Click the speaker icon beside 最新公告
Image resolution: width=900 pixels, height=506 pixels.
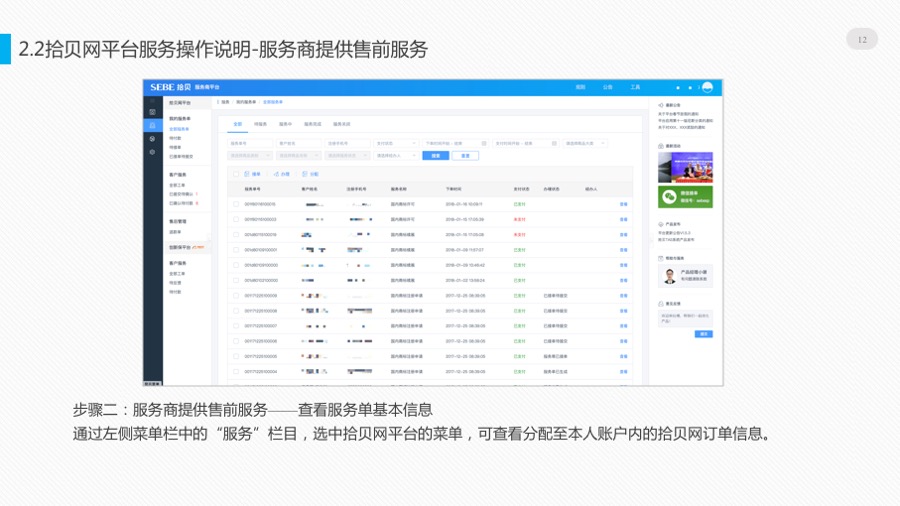661,106
